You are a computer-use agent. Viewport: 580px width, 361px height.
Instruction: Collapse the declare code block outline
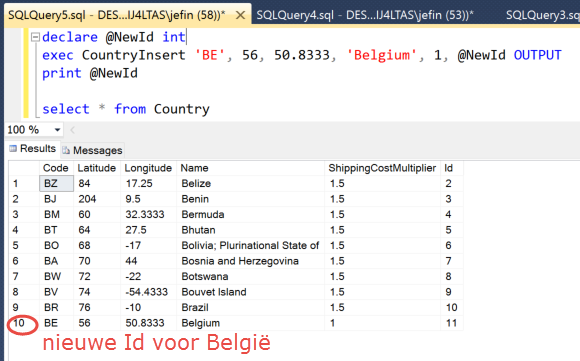tap(35, 37)
